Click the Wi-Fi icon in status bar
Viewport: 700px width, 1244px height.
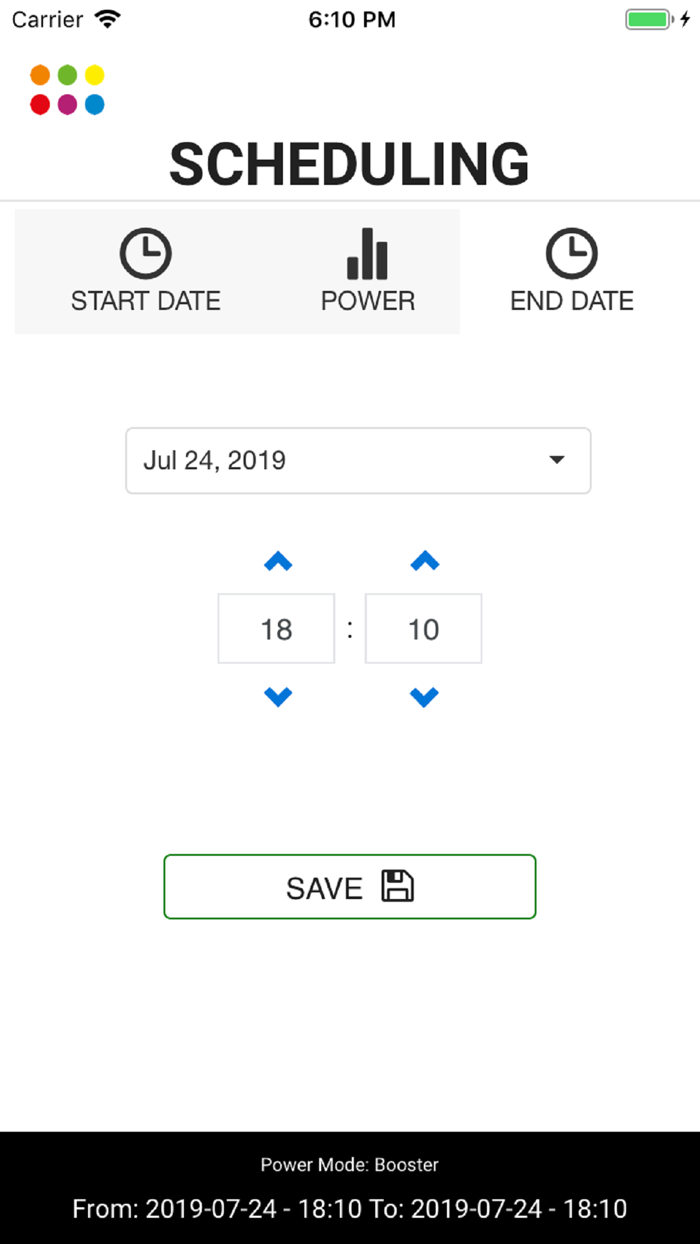coord(108,17)
